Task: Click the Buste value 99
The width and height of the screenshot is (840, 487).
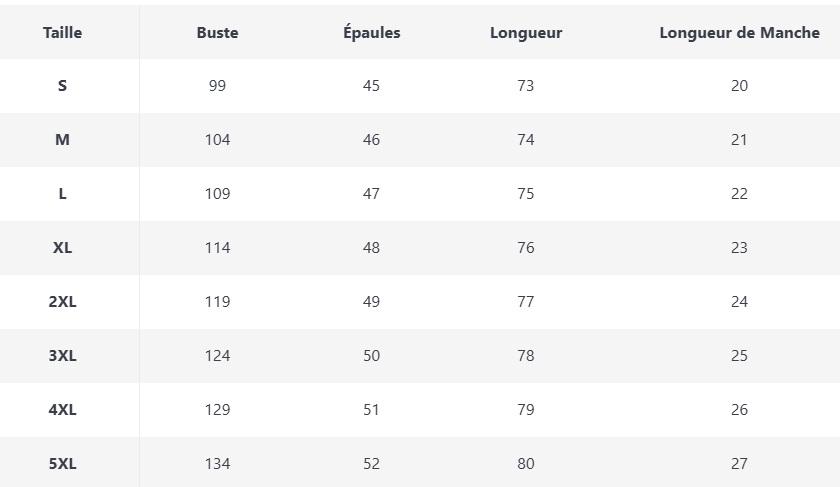Action: pos(217,86)
